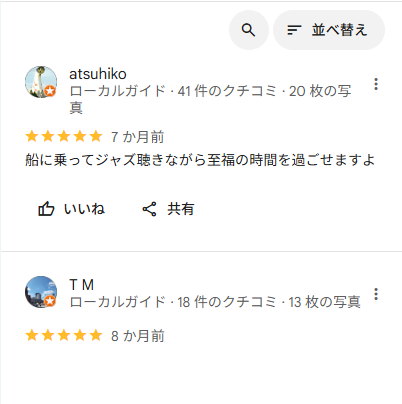Open atsuhiko's profile picture
The image size is (402, 404).
point(41,82)
